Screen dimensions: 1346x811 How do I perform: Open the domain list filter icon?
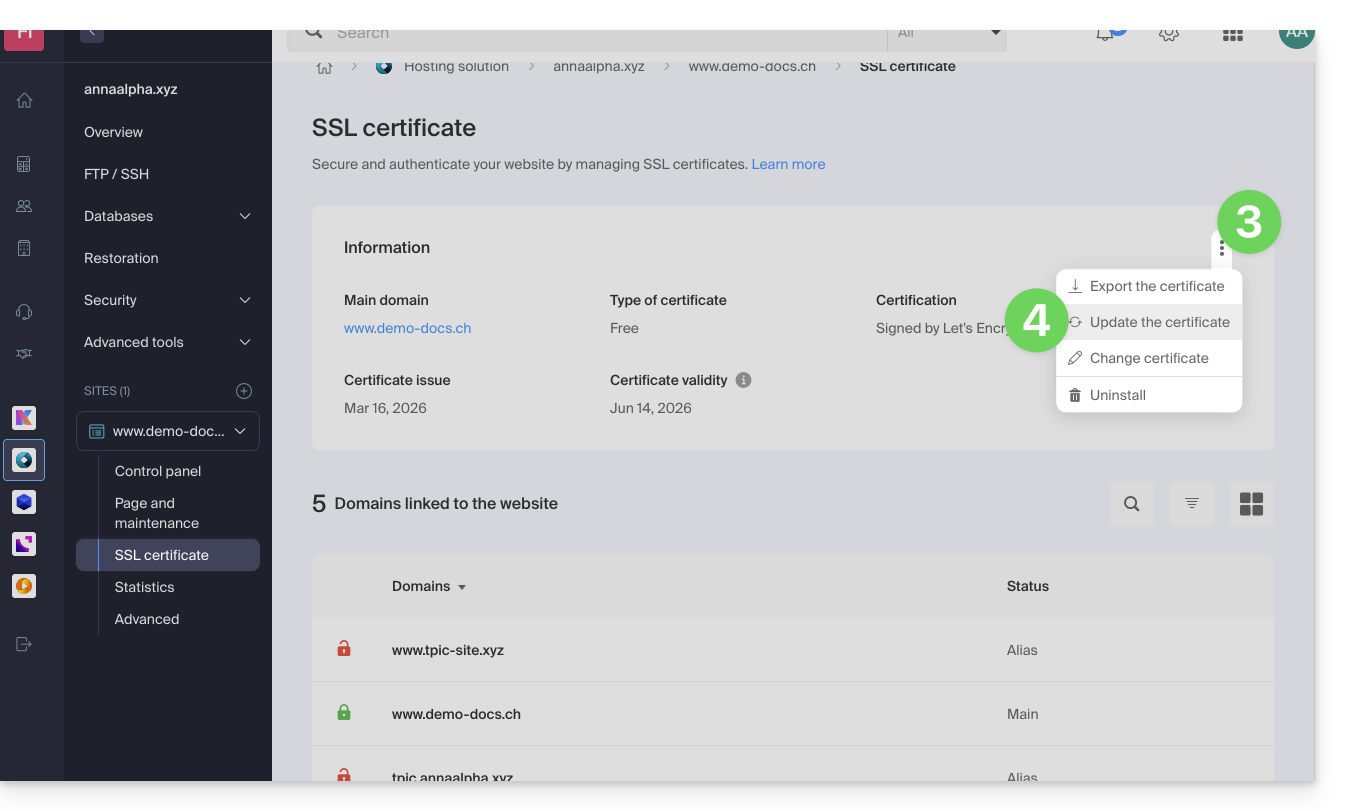click(x=1191, y=504)
